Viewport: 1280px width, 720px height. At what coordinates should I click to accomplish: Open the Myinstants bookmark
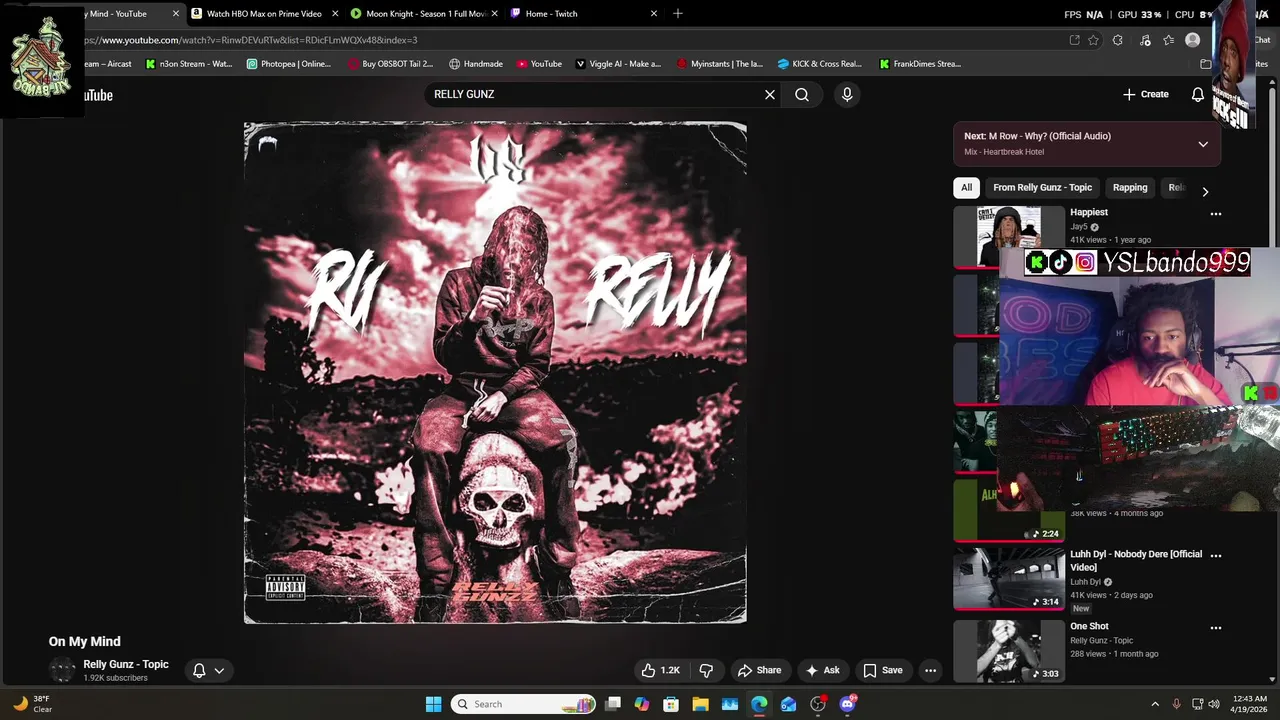coord(720,64)
